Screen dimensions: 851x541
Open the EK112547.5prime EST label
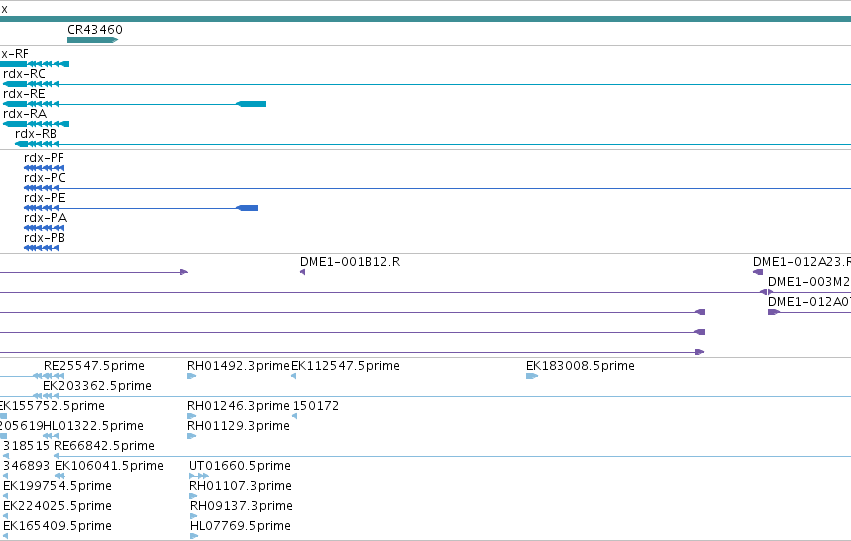pyautogui.click(x=345, y=366)
